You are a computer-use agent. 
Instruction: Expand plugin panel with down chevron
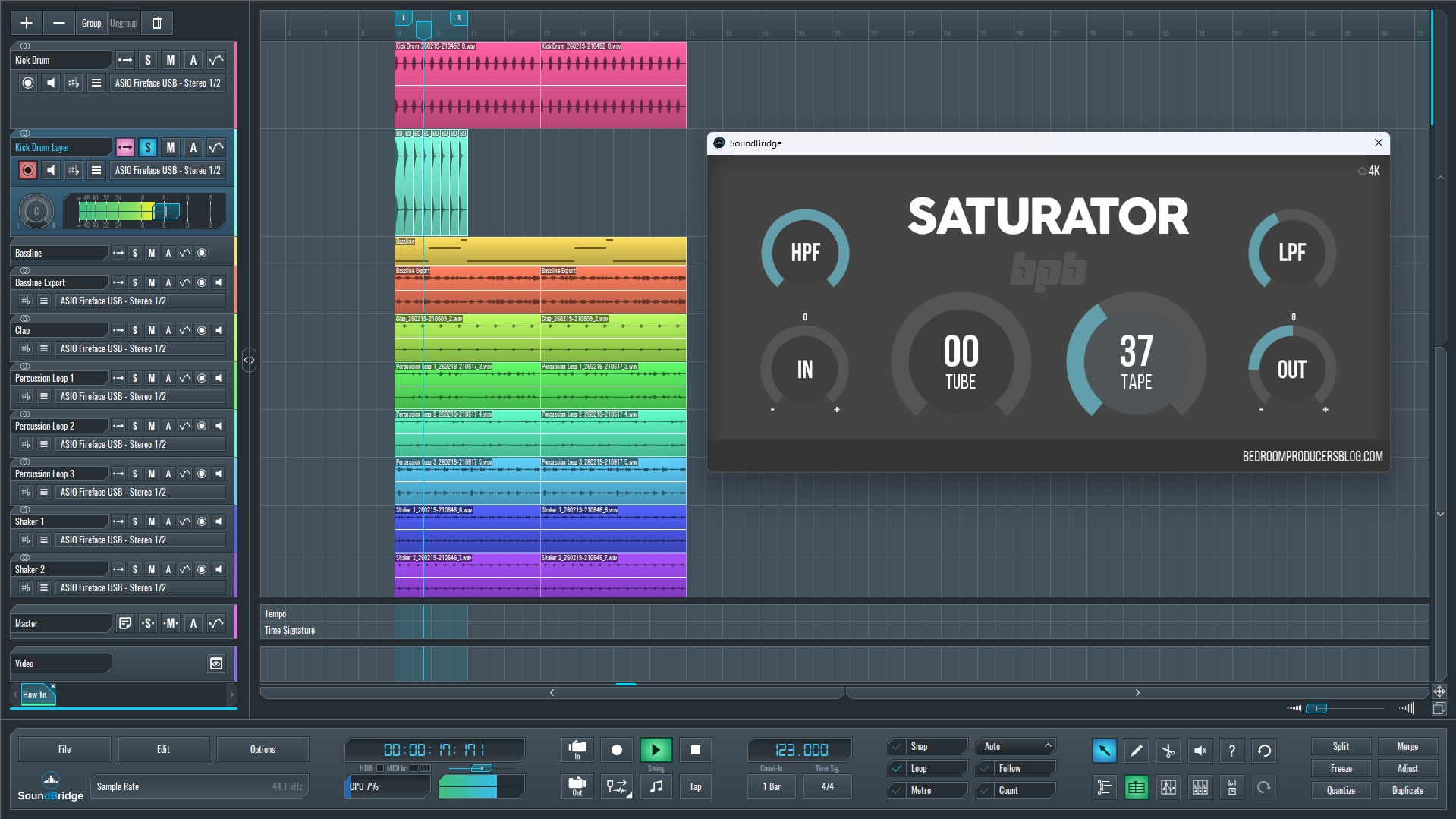[1440, 515]
